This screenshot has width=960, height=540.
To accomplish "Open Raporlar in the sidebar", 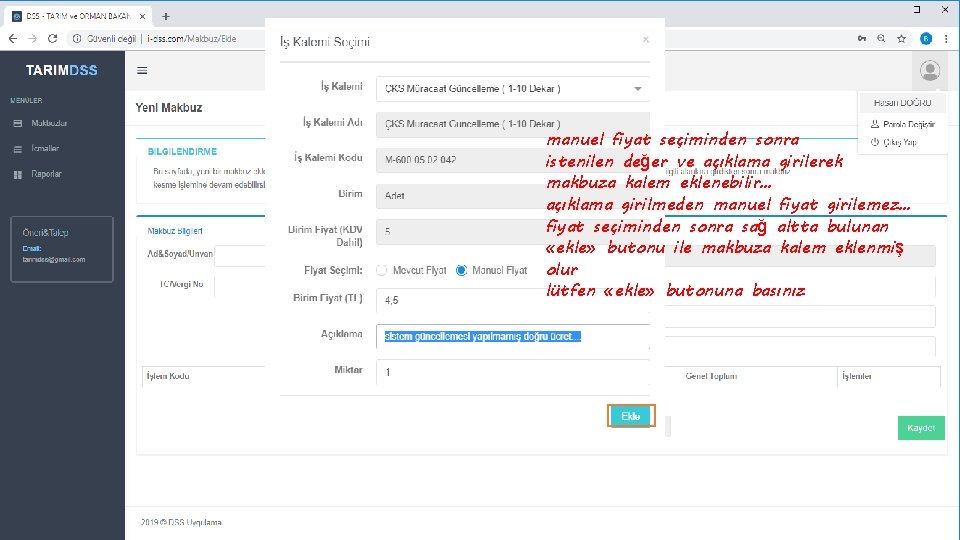I will coord(47,174).
